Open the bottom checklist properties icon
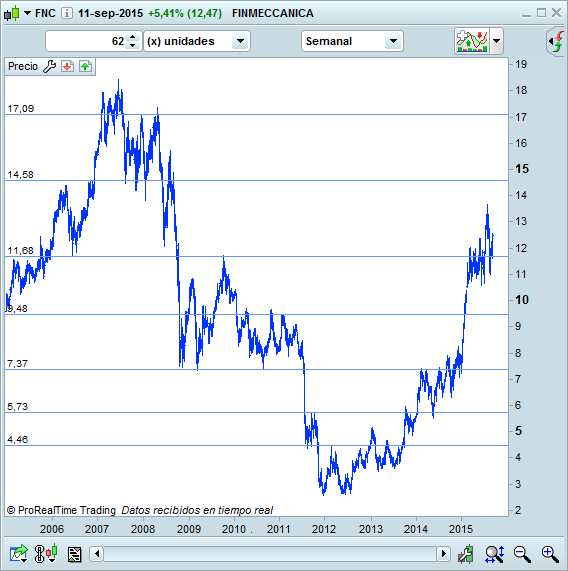Viewport: 568px width, 571px height. click(x=75, y=554)
